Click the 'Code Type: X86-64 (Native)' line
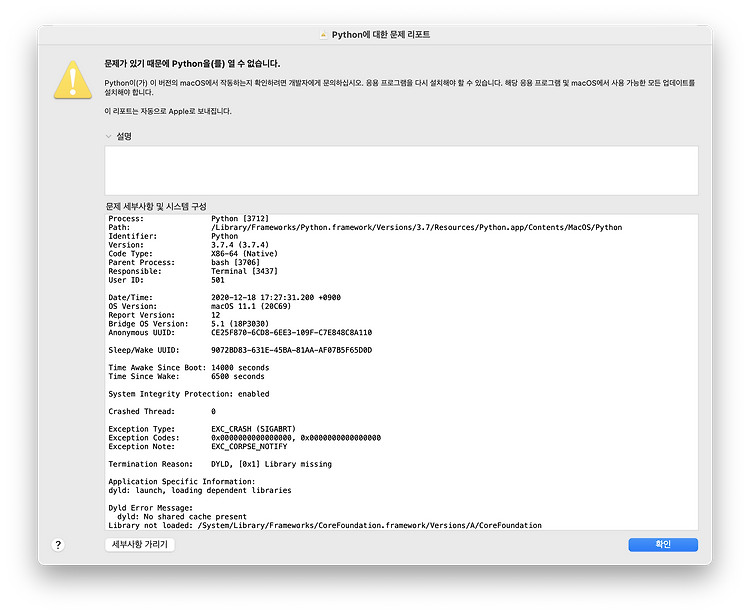Viewport: 750px width, 615px height. (x=193, y=254)
